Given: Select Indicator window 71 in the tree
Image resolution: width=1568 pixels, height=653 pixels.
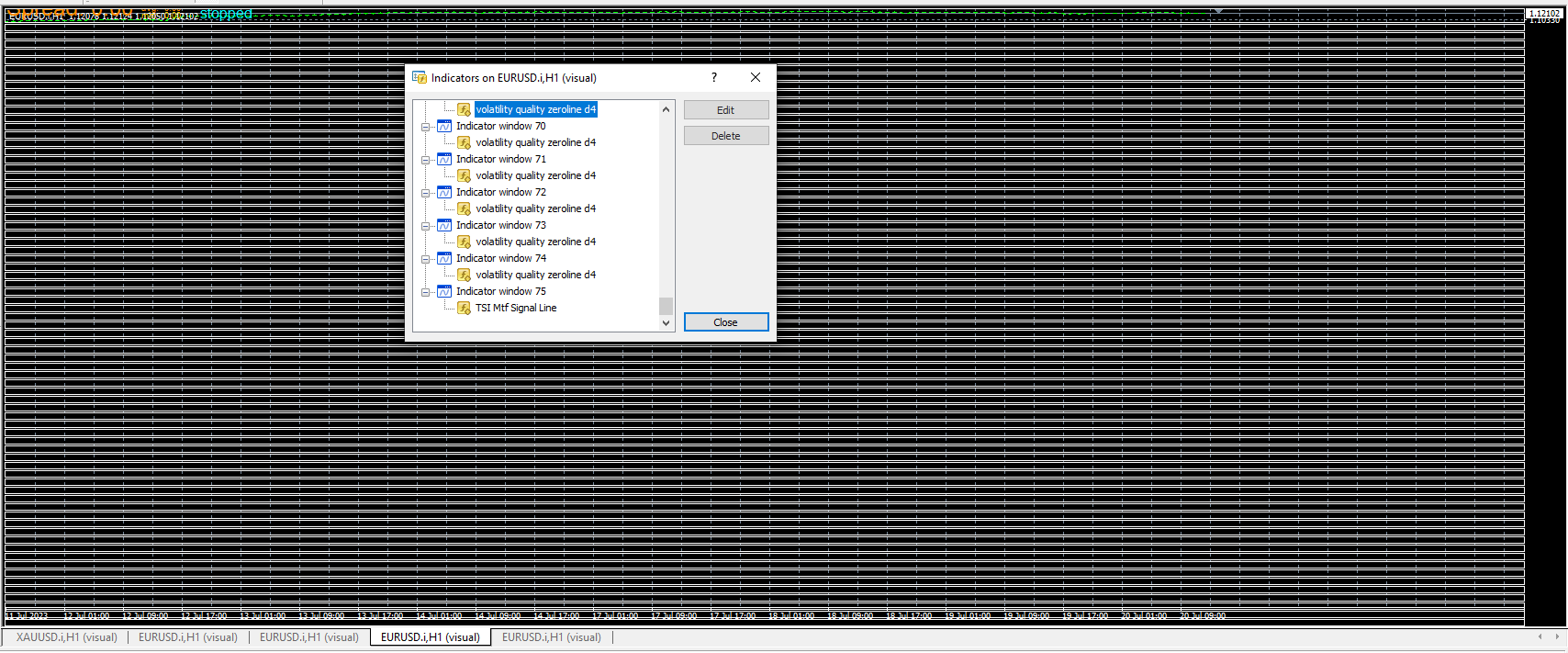Looking at the screenshot, I should (x=501, y=160).
